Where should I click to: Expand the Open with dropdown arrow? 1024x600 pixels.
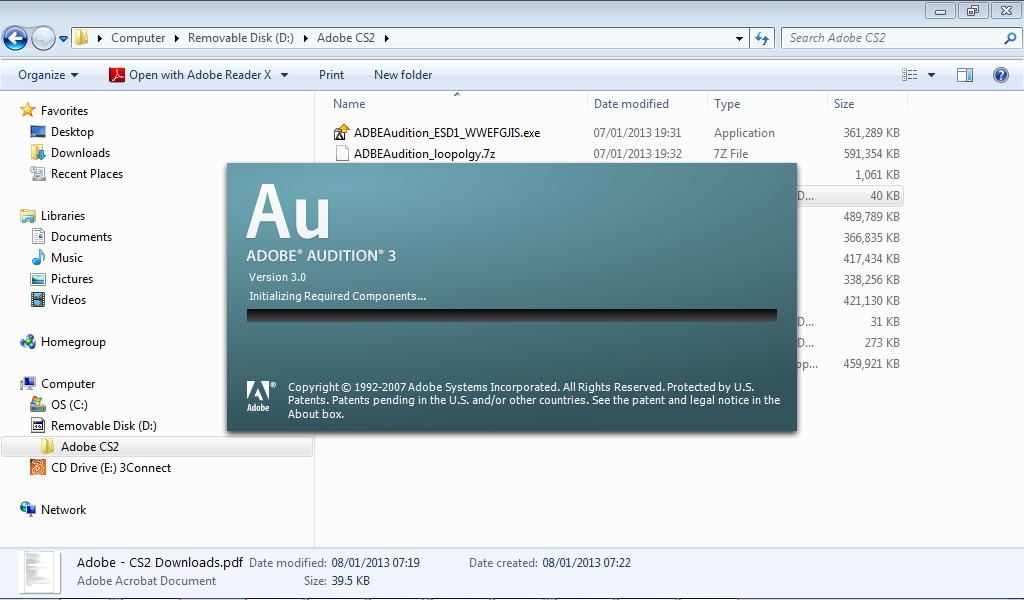point(284,75)
